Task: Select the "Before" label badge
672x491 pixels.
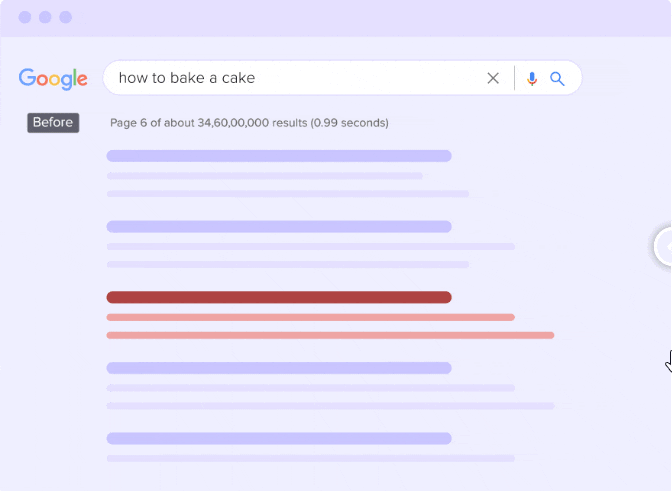Action: pyautogui.click(x=53, y=123)
